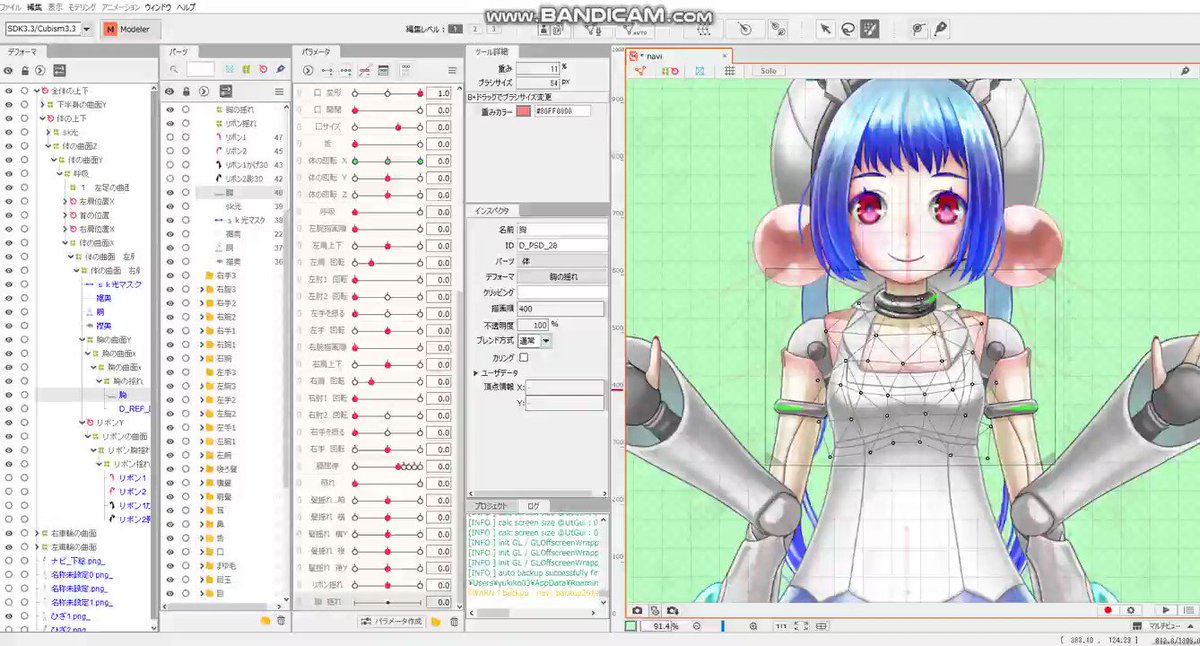Select edit level 1 button
Image resolution: width=1200 pixels, height=646 pixels.
tap(456, 29)
